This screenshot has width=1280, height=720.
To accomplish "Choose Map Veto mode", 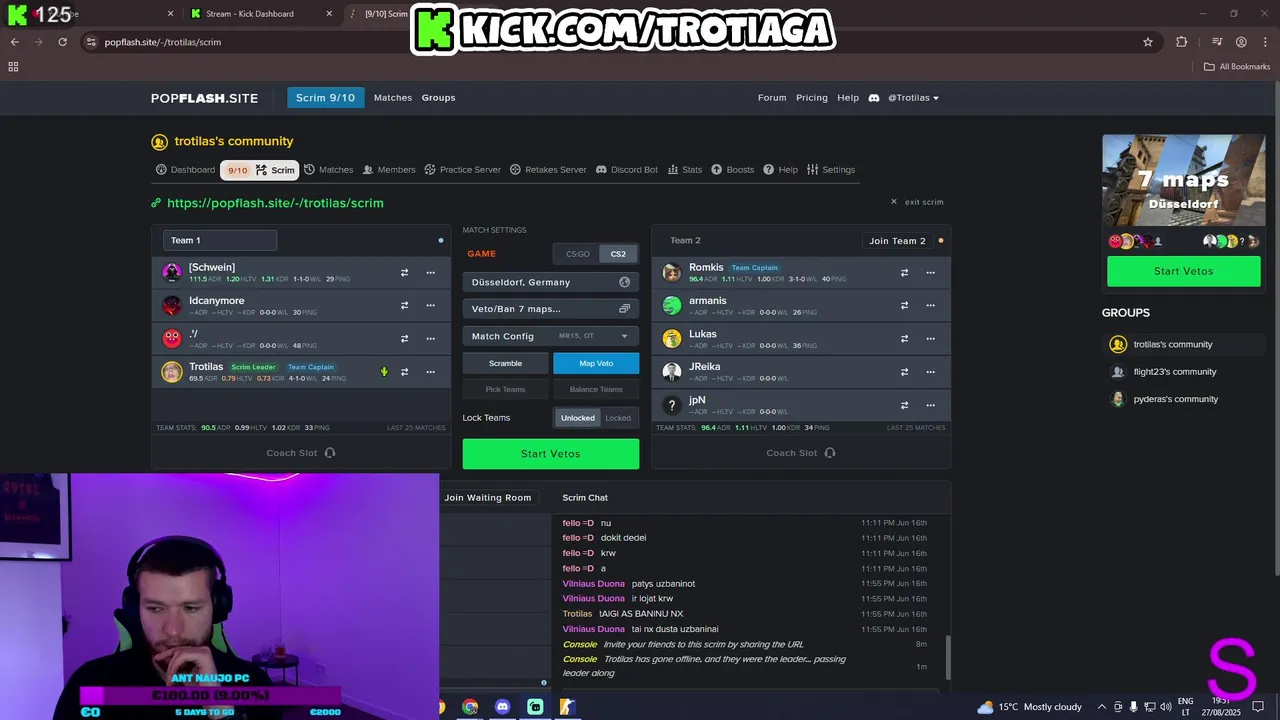I will tap(596, 363).
